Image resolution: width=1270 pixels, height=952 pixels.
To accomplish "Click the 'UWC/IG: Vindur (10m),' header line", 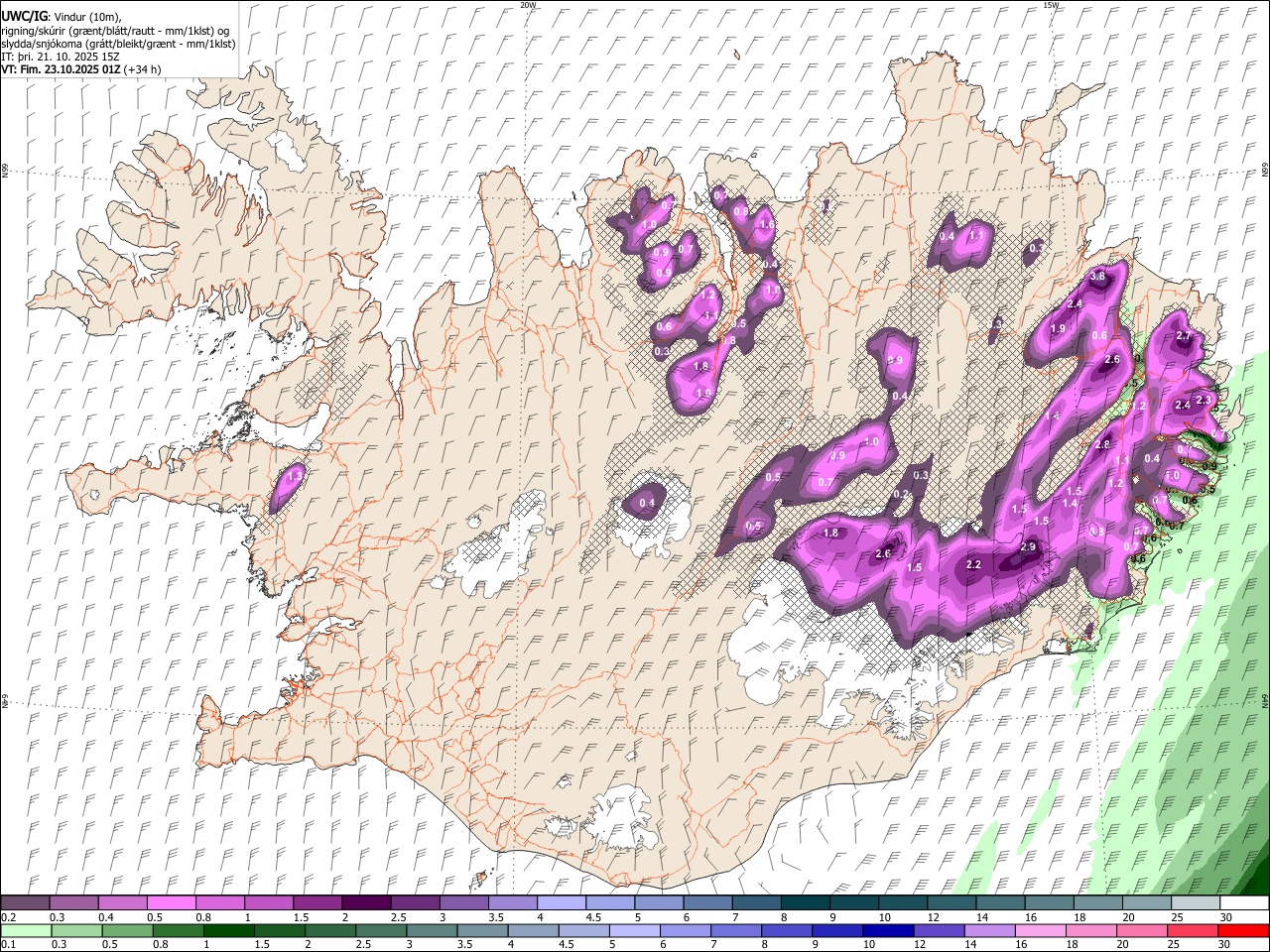I will pyautogui.click(x=61, y=17).
